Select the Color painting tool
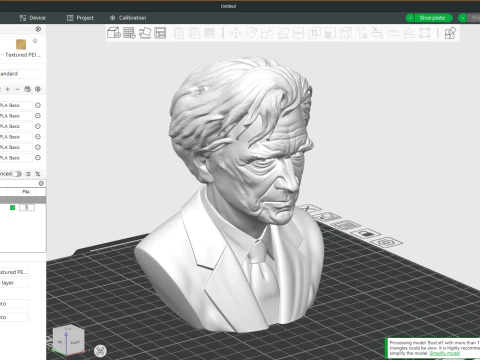Screen dimensions: 480x360 pos(378,33)
